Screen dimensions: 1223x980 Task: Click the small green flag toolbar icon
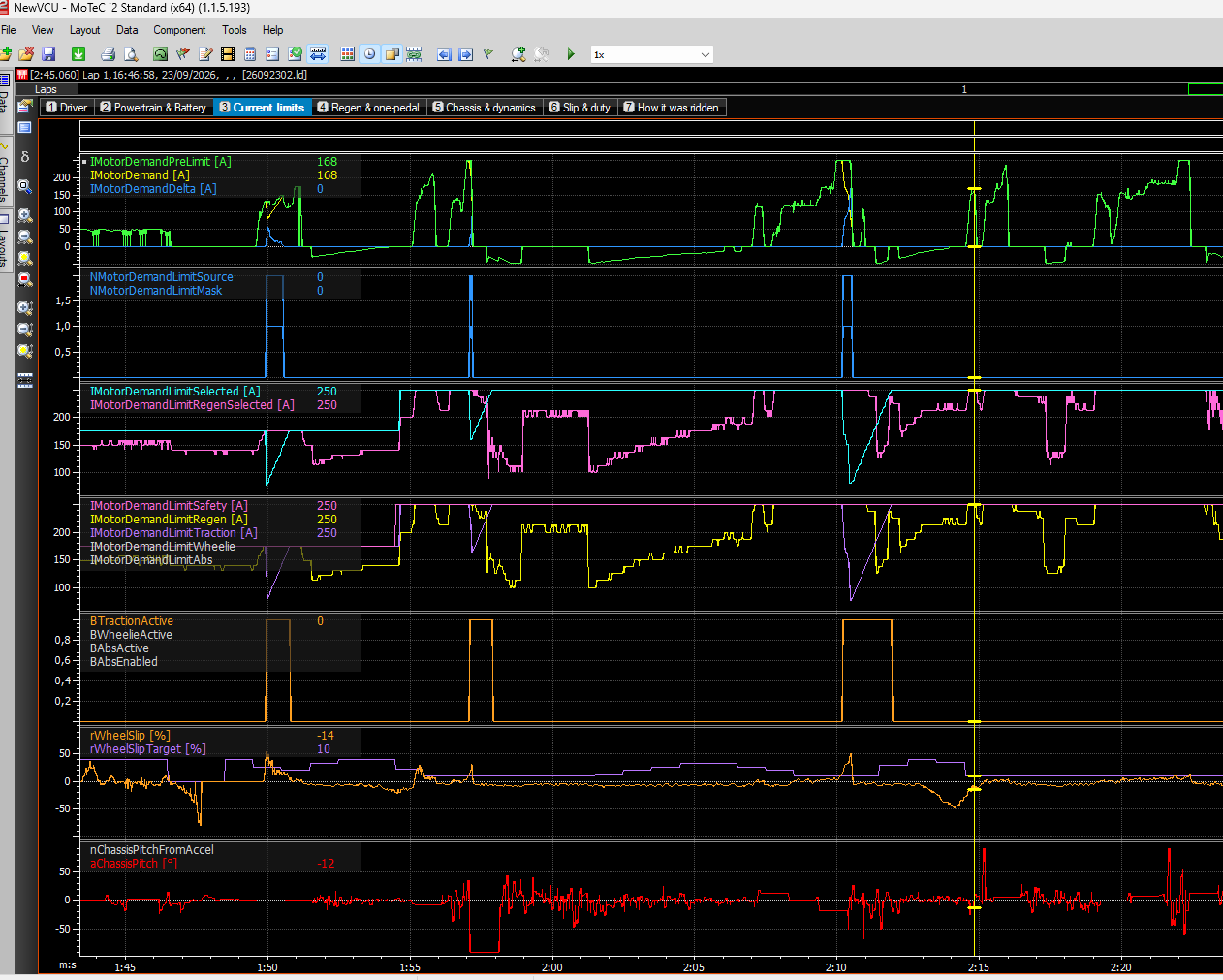488,54
